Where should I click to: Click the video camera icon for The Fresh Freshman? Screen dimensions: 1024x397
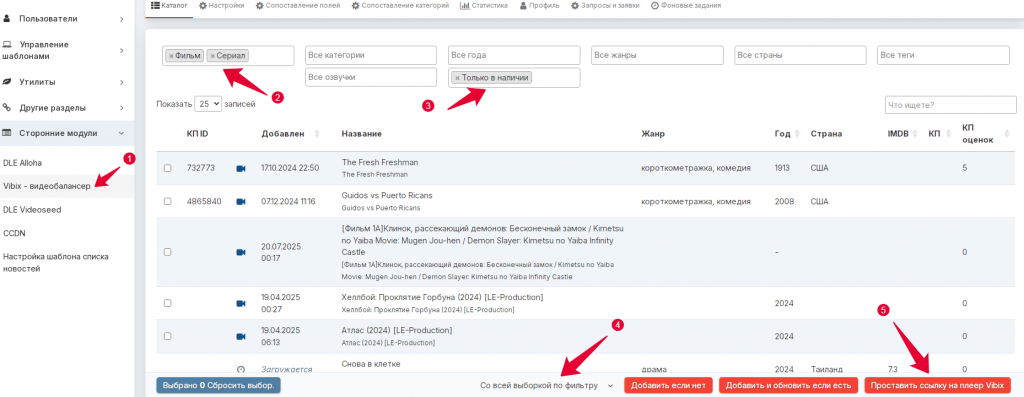click(240, 168)
